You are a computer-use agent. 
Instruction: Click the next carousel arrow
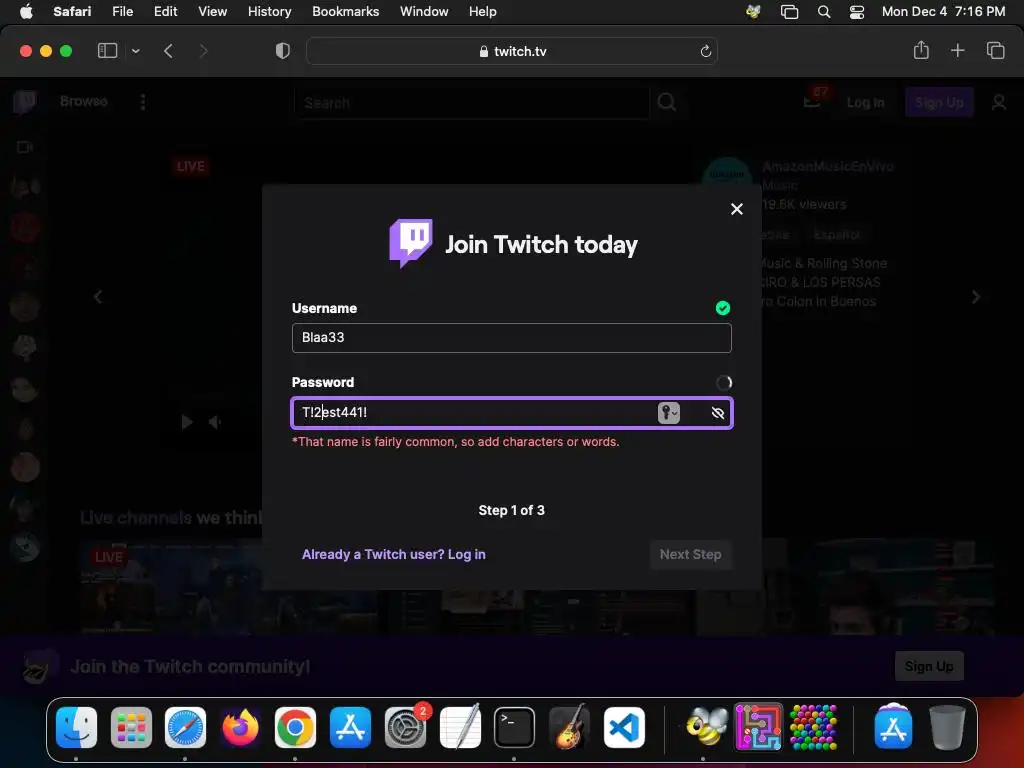pyautogui.click(x=976, y=297)
